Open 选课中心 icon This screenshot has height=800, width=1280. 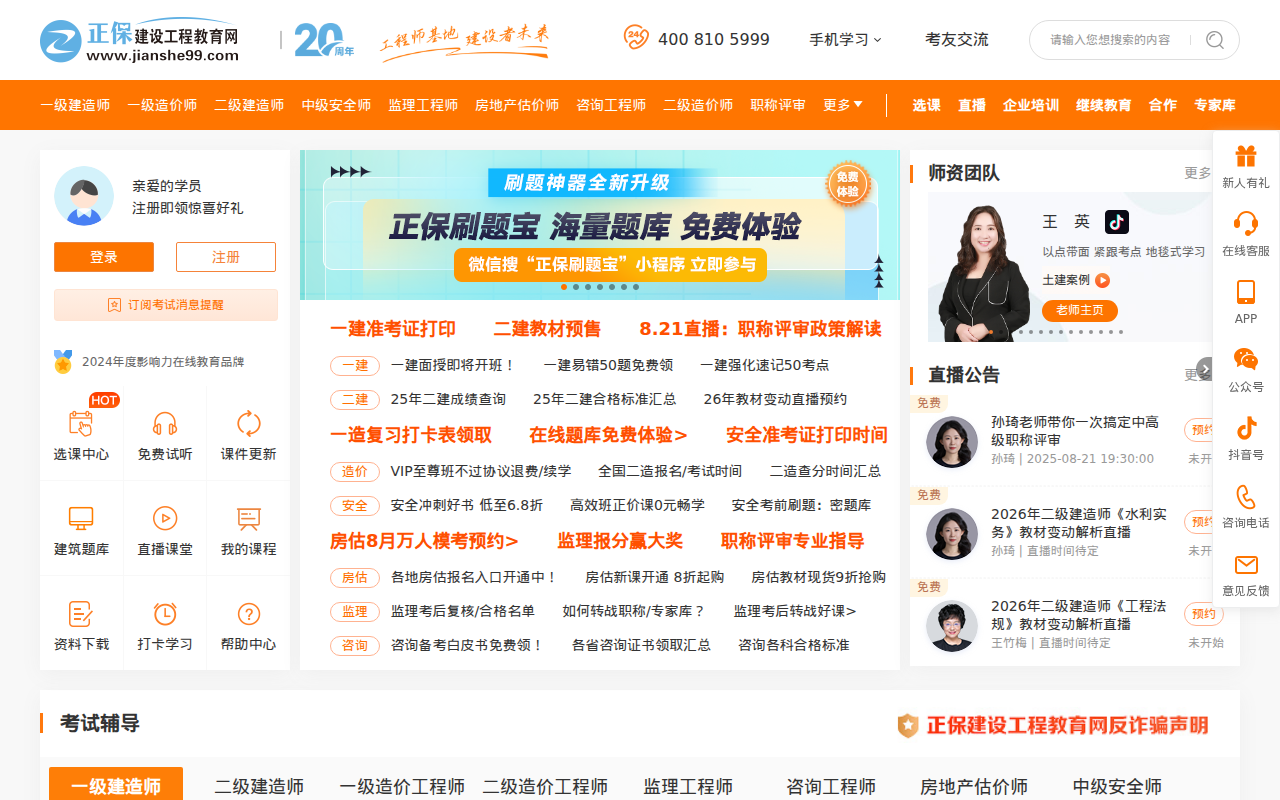click(x=81, y=423)
